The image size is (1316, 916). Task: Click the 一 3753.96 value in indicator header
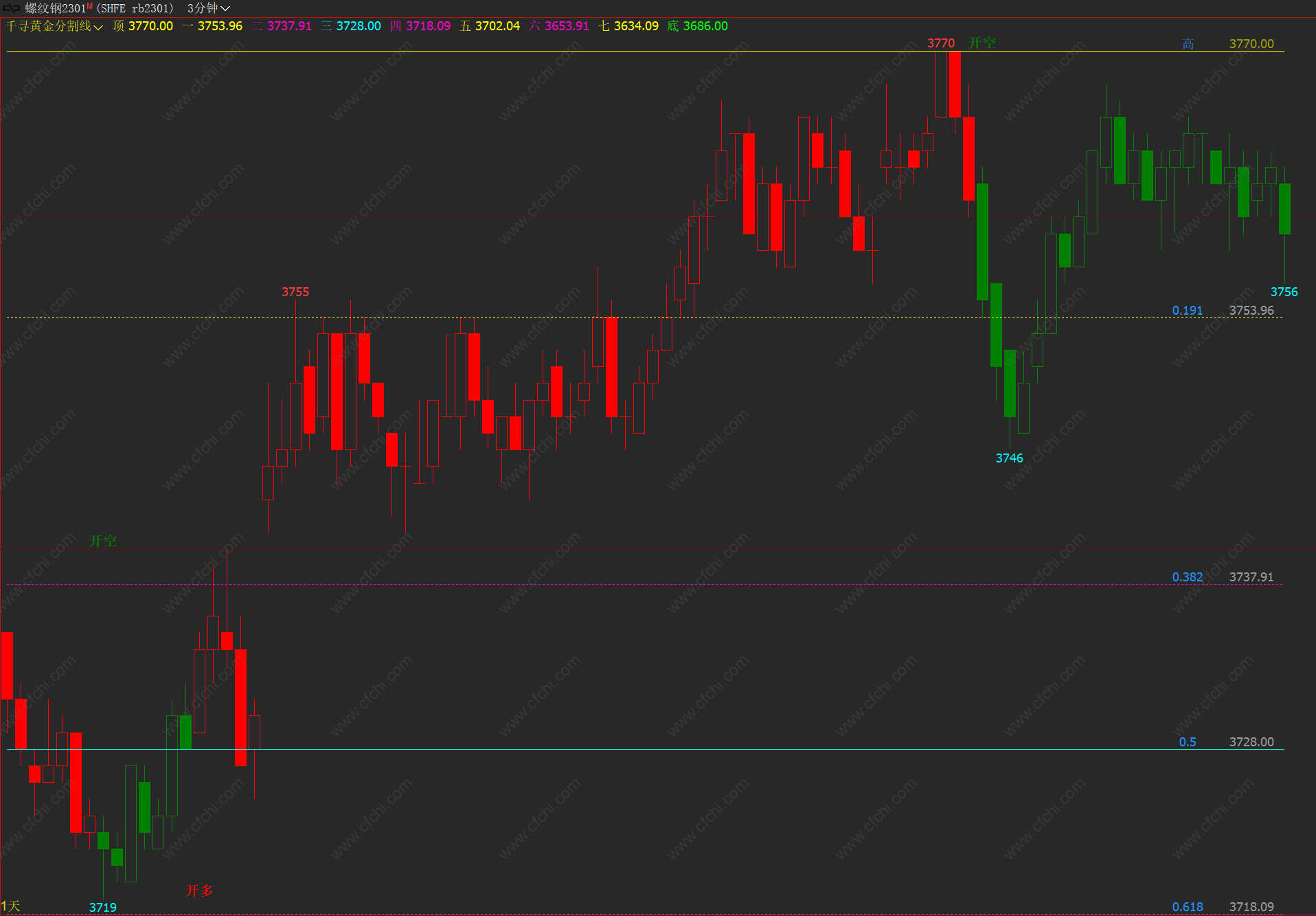pyautogui.click(x=212, y=26)
